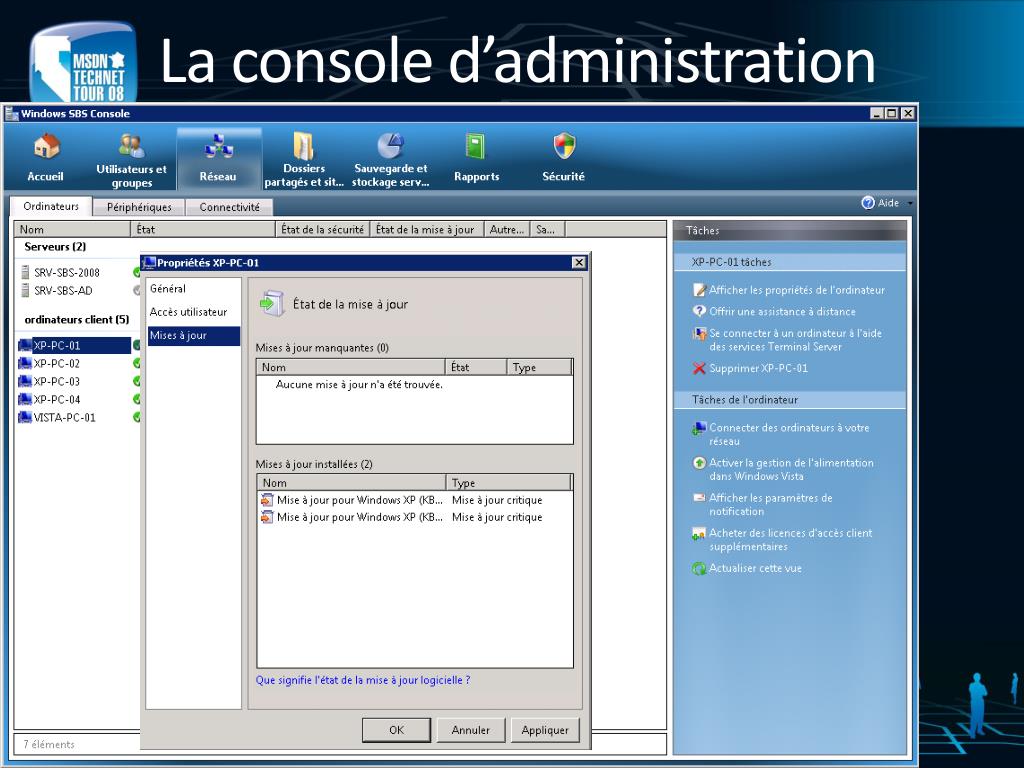The image size is (1024, 768).
Task: Select computer XP-PC-04
Action: [57, 400]
